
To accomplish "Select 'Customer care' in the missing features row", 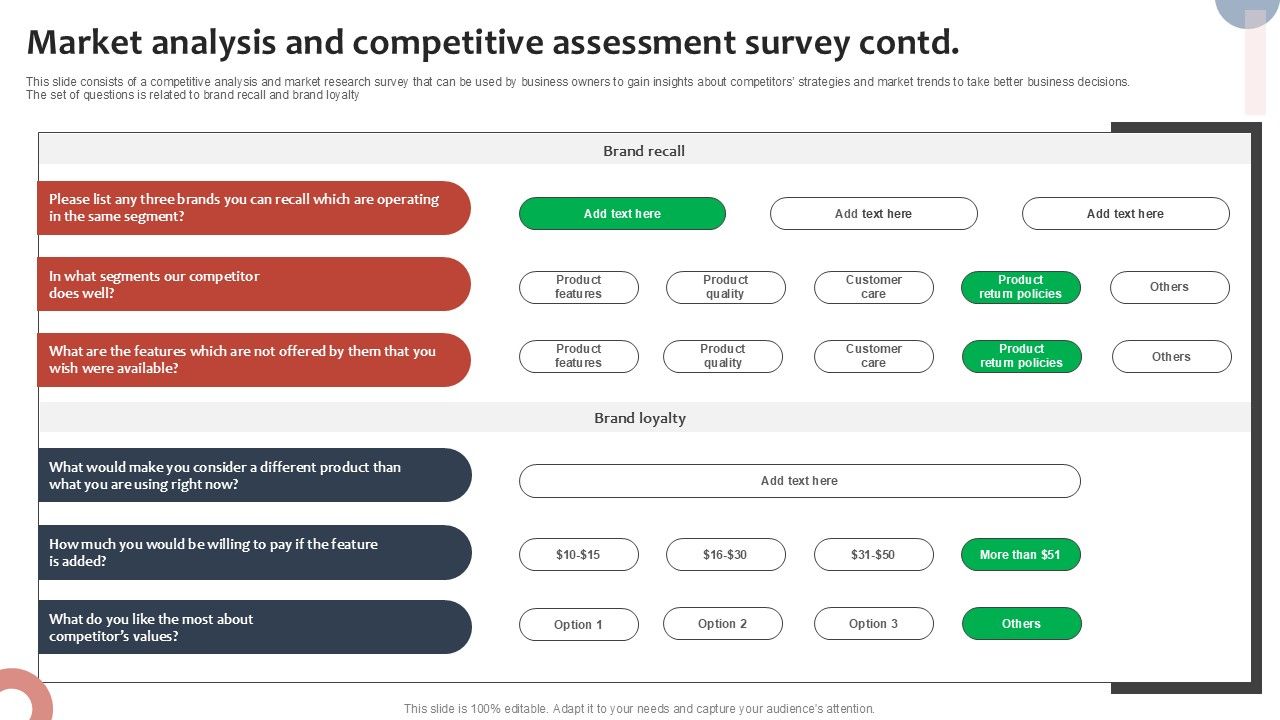I will point(873,356).
